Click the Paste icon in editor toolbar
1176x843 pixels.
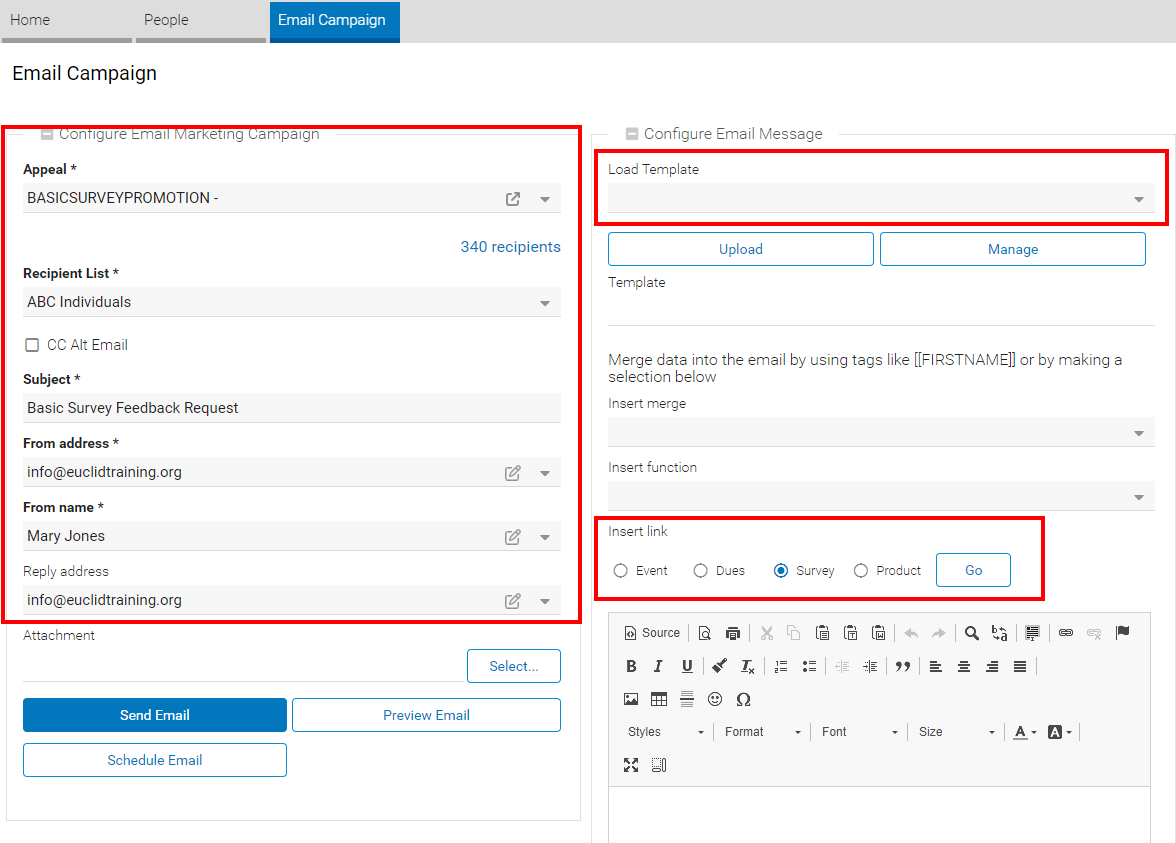click(822, 633)
